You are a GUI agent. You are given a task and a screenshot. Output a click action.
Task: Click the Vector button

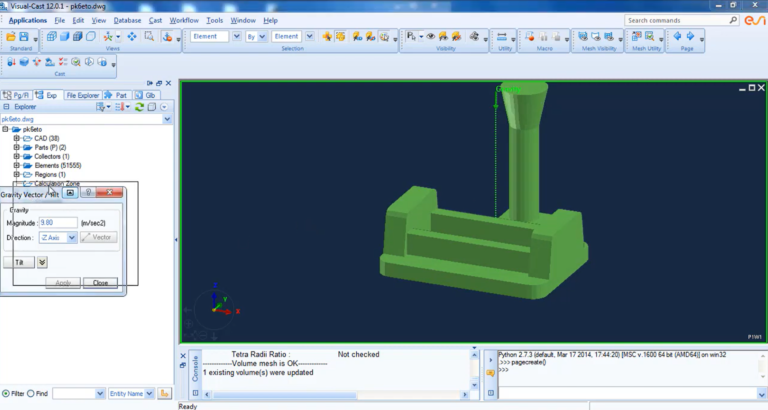[98, 237]
